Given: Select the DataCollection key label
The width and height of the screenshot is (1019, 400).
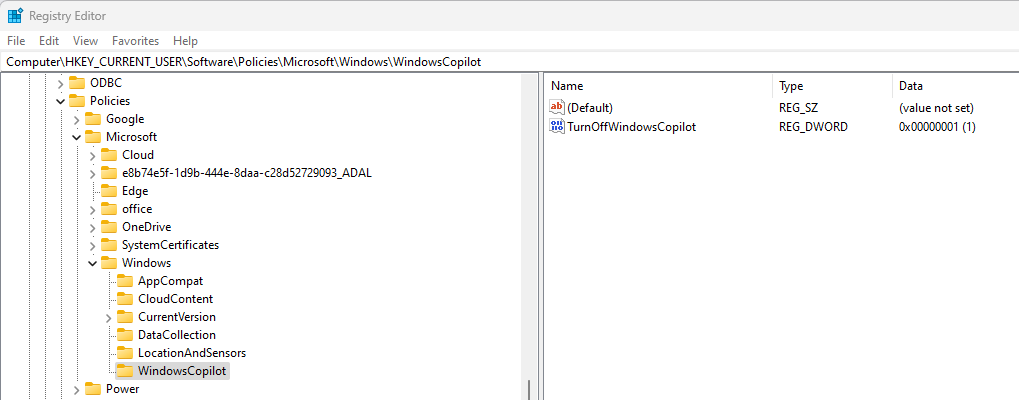Looking at the screenshot, I should (x=177, y=334).
